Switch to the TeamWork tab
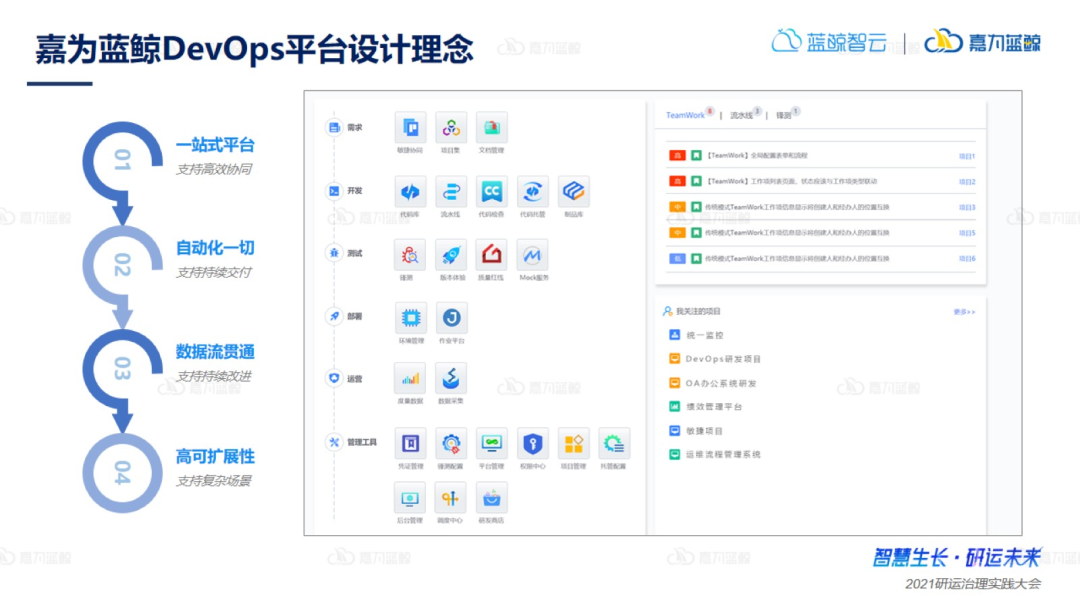The width and height of the screenshot is (1080, 608). tap(685, 115)
